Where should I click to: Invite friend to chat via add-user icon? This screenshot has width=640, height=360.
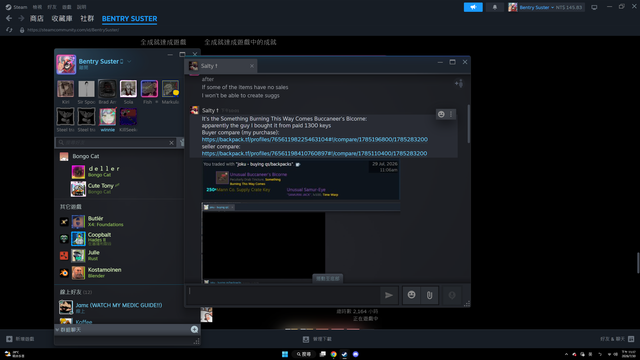pyautogui.click(x=459, y=84)
